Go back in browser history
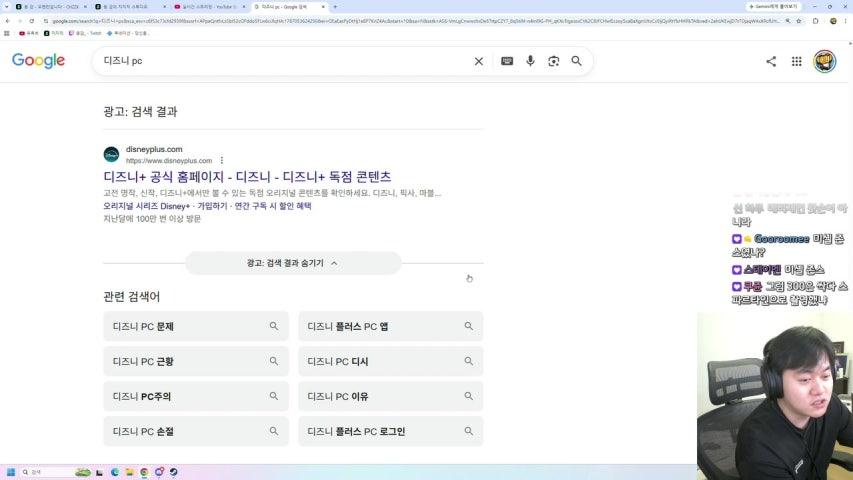853x480 pixels. point(8,21)
